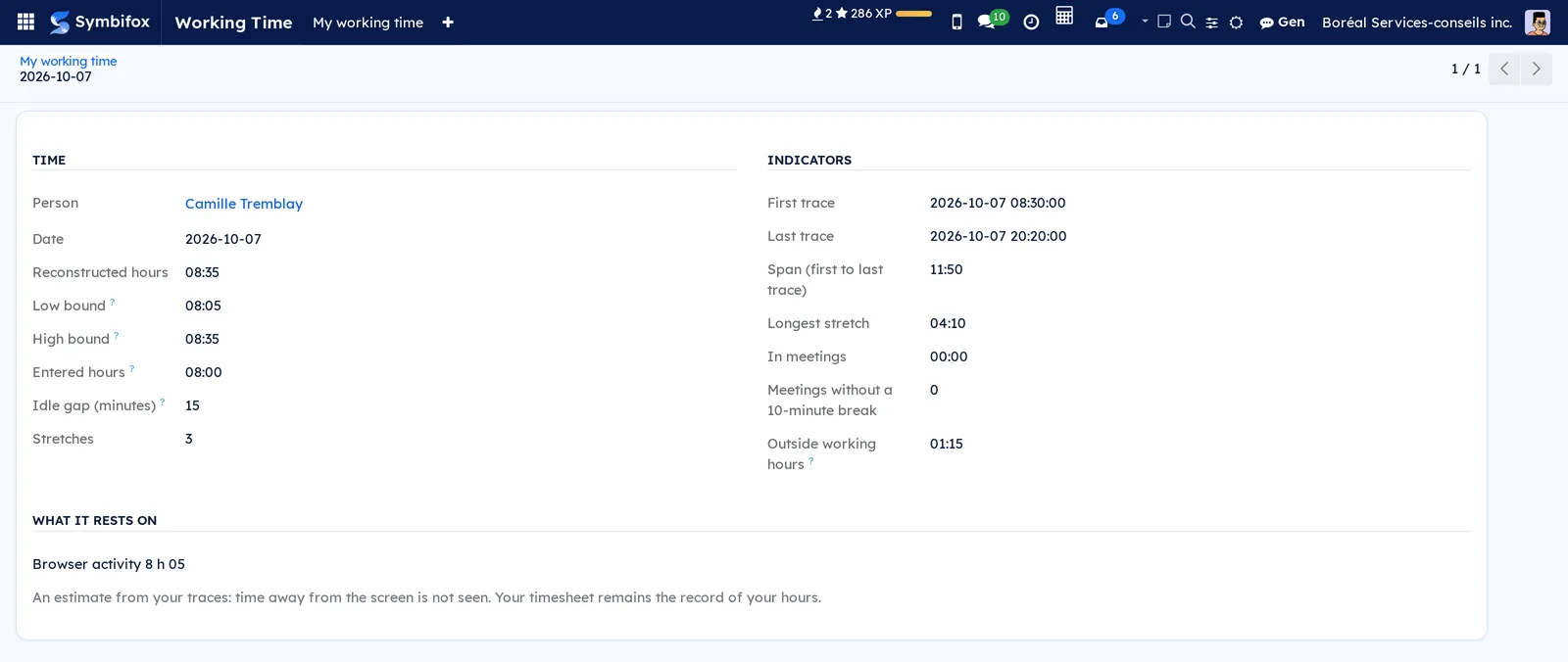
Task: Open Camille Tremblay's person record
Action: click(x=244, y=204)
